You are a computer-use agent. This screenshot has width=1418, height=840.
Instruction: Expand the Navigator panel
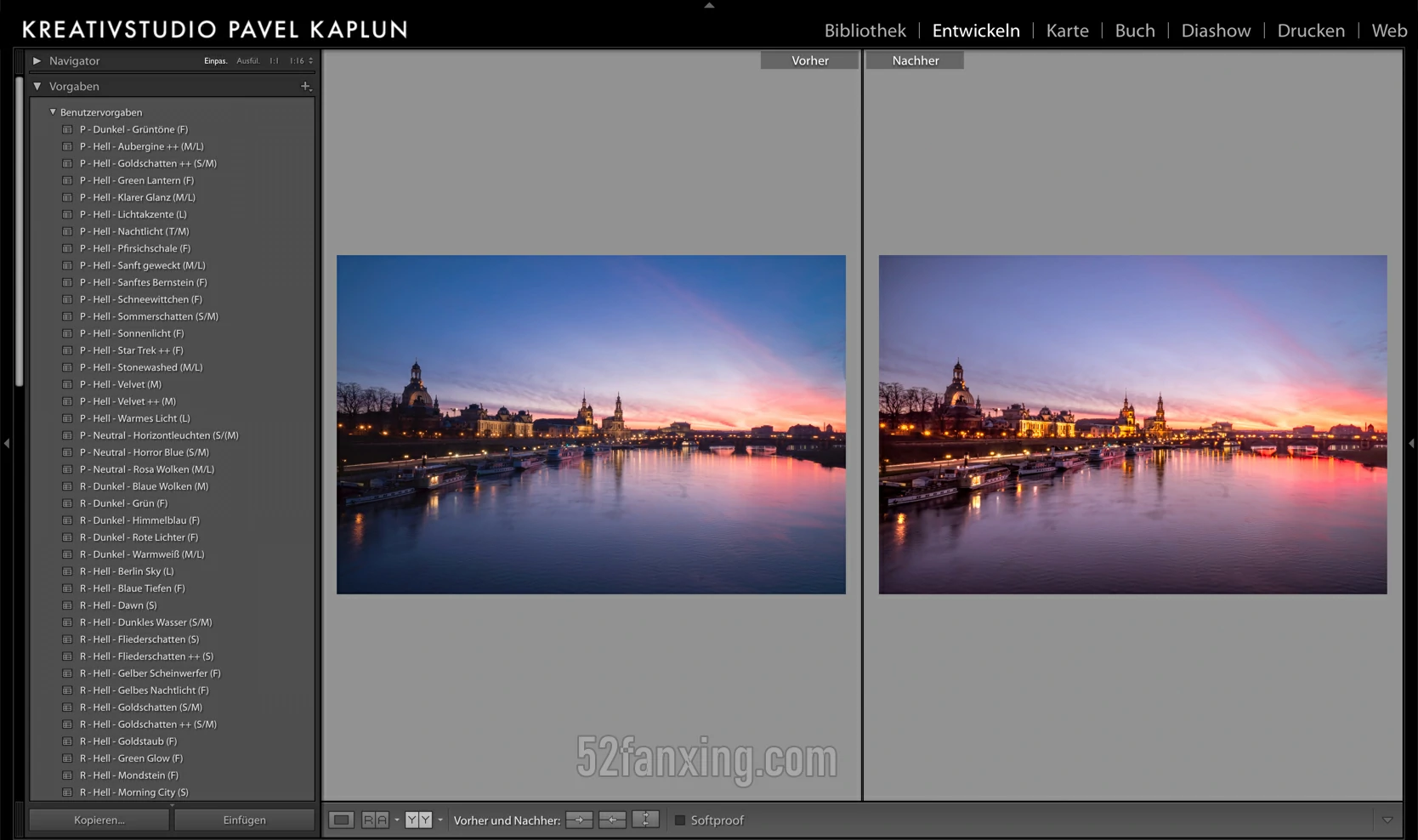pos(37,60)
